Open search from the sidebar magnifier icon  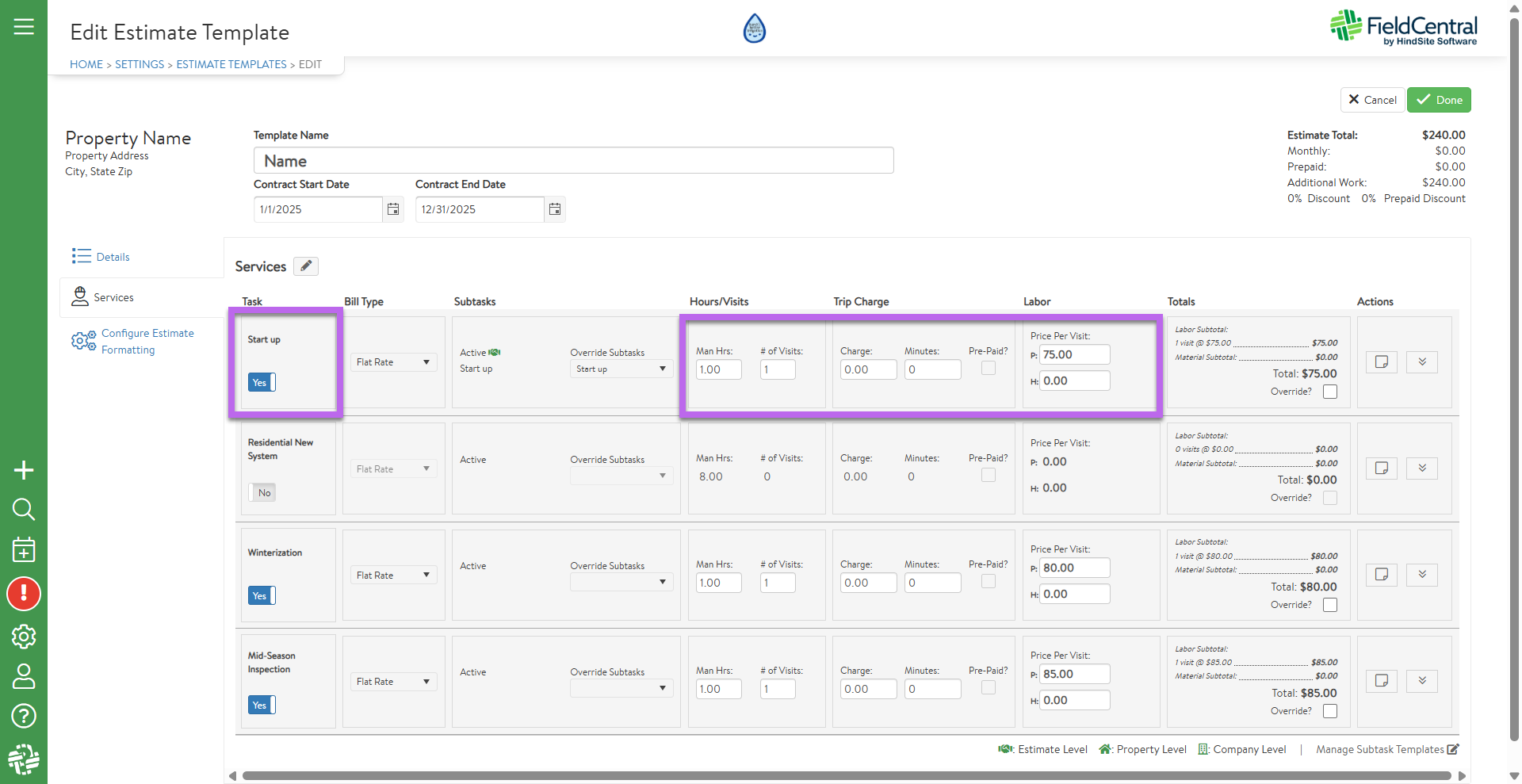coord(24,509)
